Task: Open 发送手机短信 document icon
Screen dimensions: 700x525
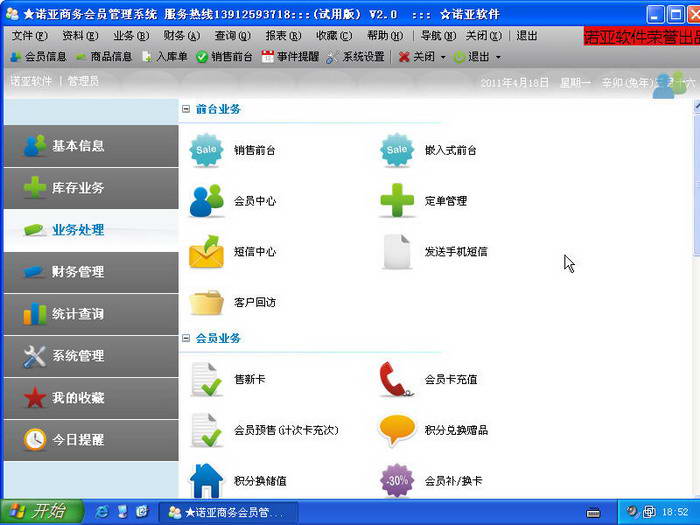Action: click(397, 251)
